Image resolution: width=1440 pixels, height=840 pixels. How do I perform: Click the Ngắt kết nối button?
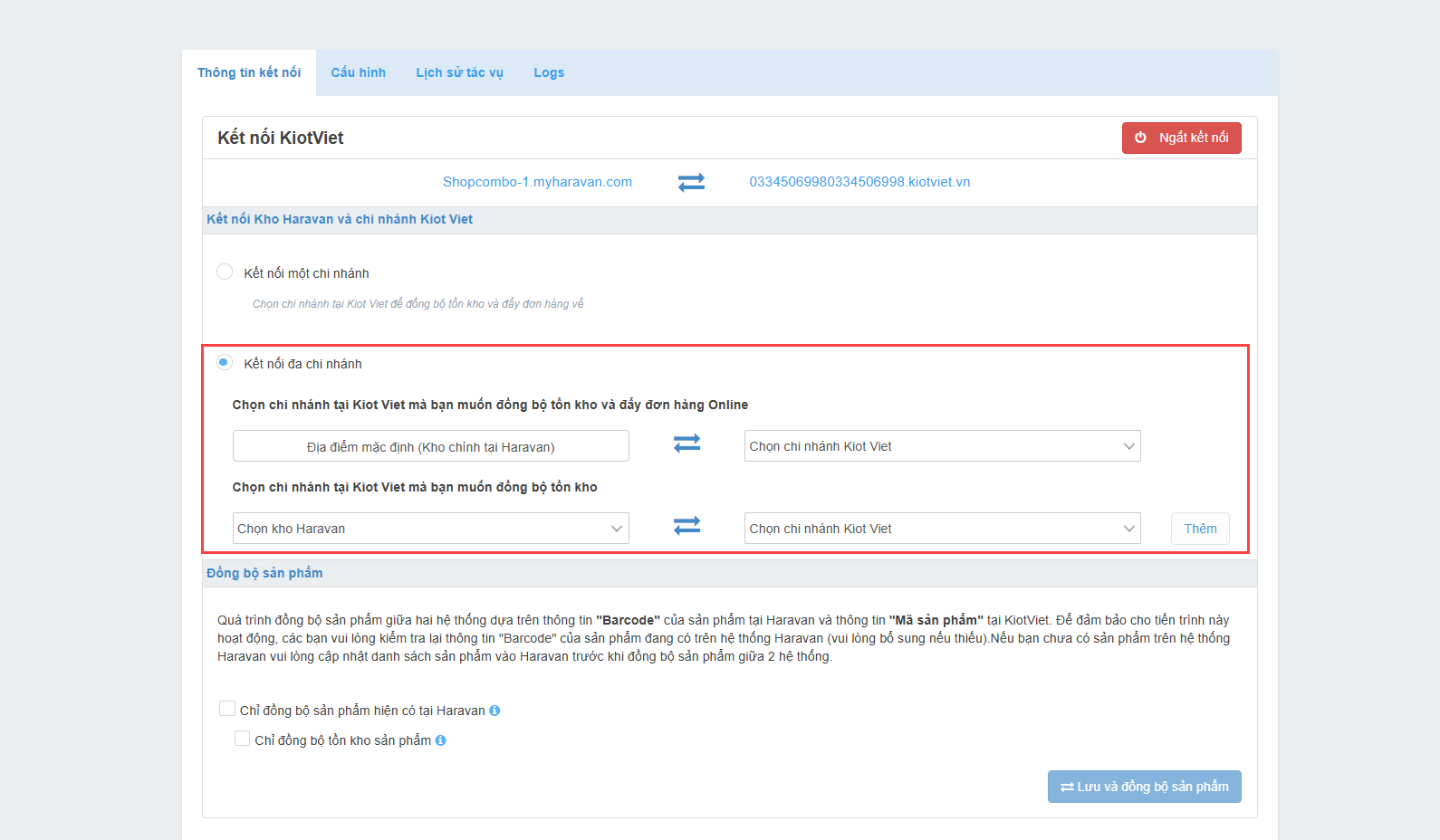[x=1182, y=138]
